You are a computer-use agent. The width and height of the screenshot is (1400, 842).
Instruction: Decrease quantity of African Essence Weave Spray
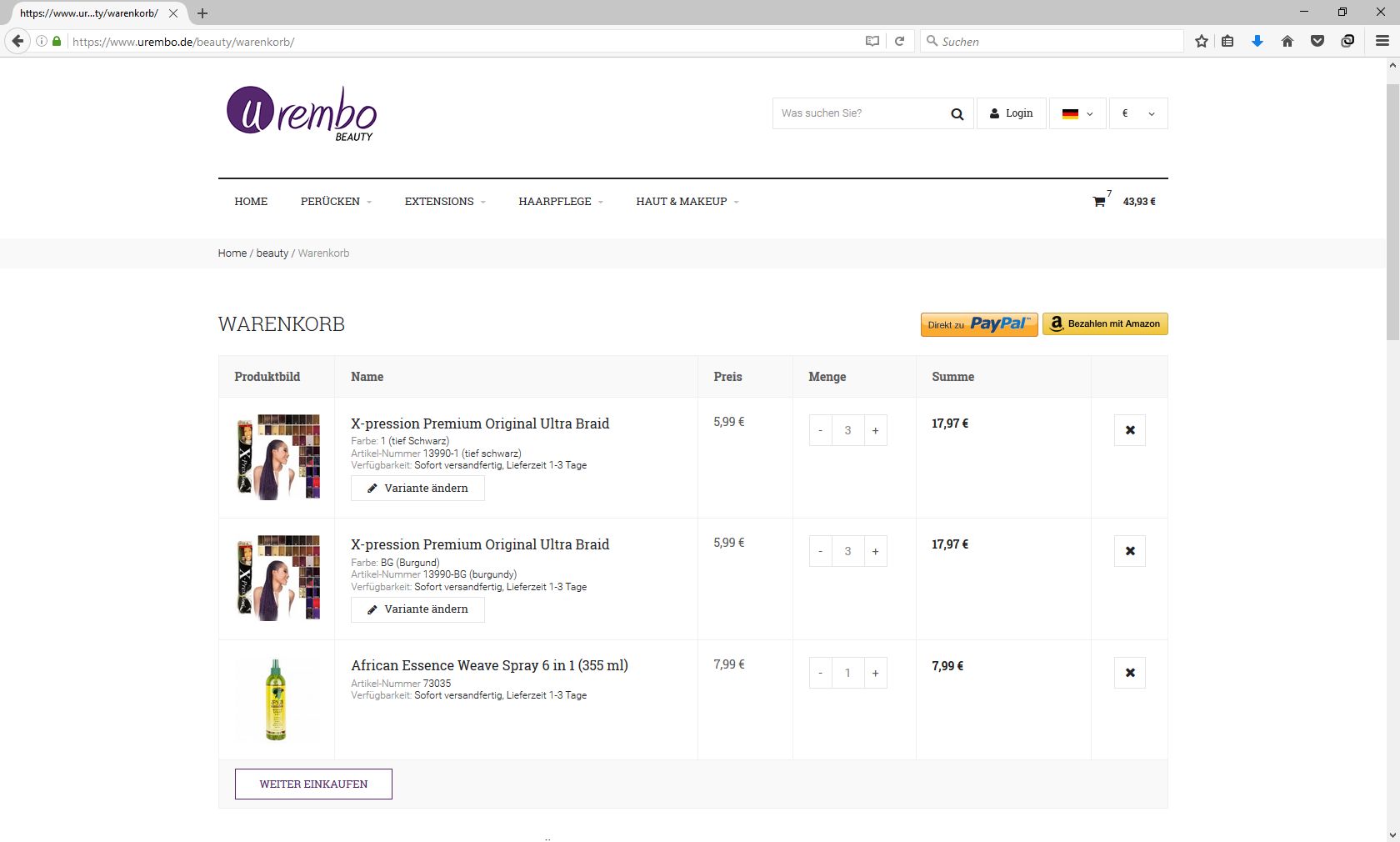tap(820, 673)
